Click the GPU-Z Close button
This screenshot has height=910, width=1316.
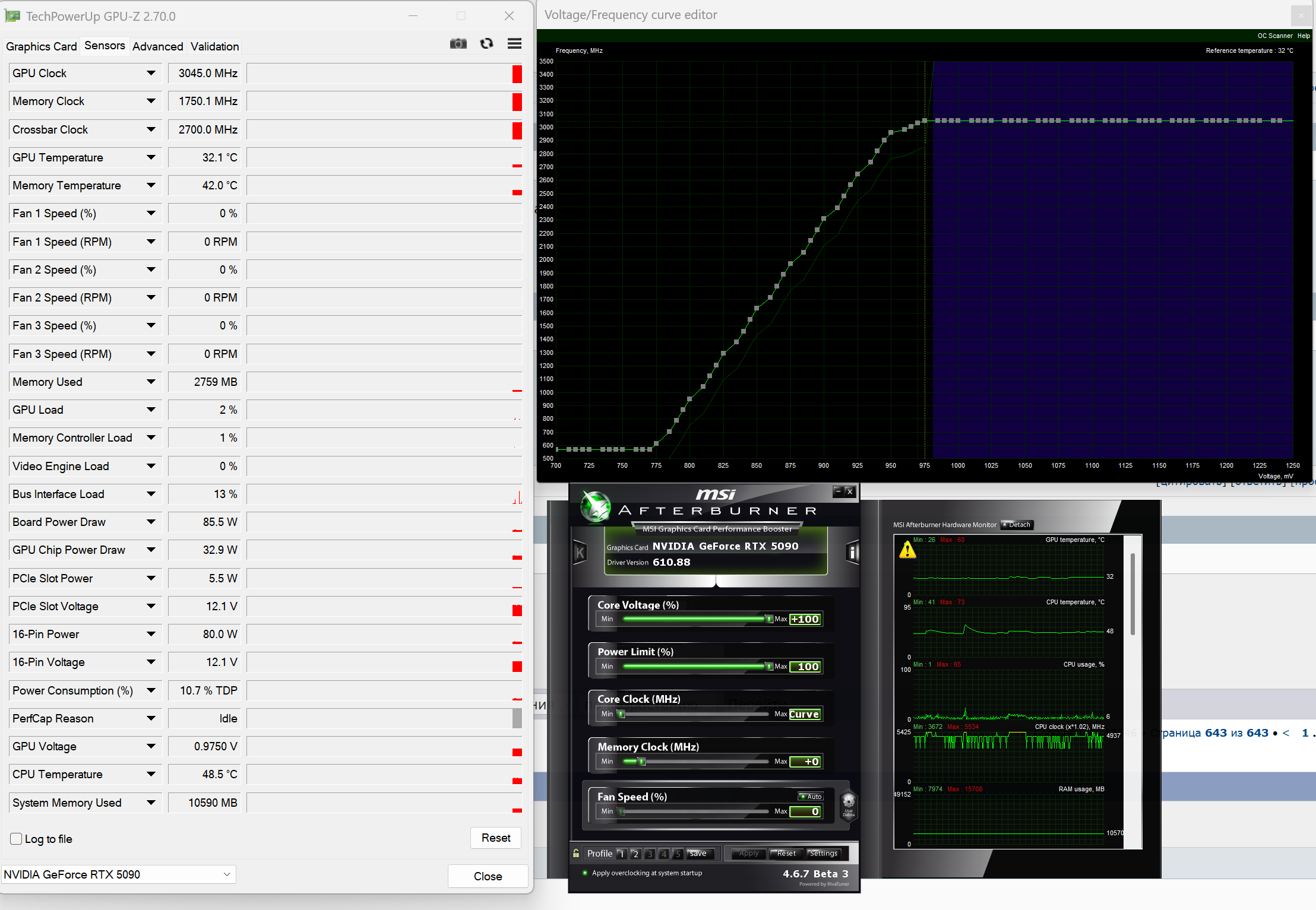pyautogui.click(x=488, y=876)
